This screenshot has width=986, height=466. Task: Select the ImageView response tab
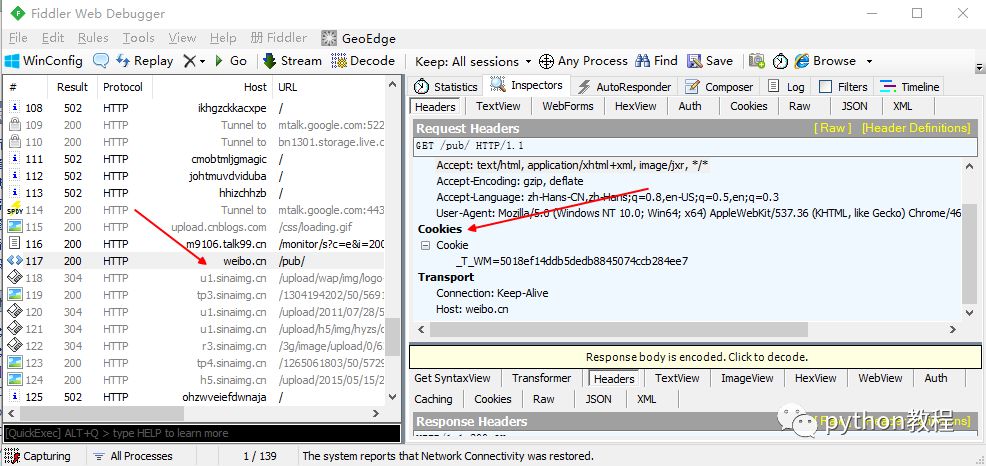747,378
